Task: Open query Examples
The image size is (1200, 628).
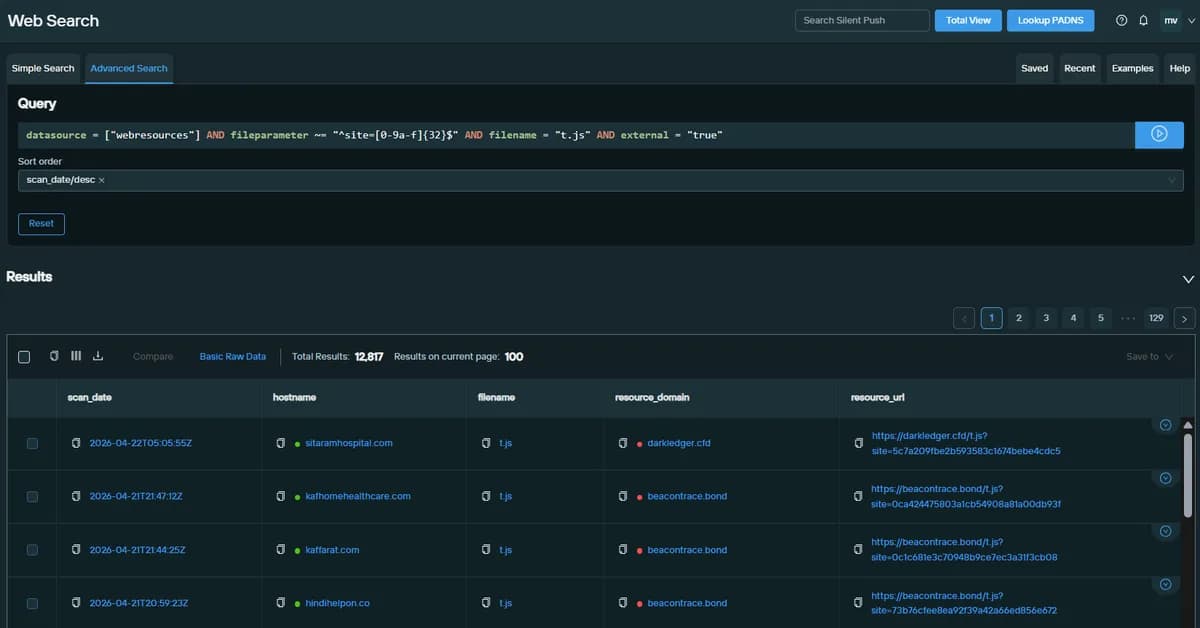Action: [1132, 68]
